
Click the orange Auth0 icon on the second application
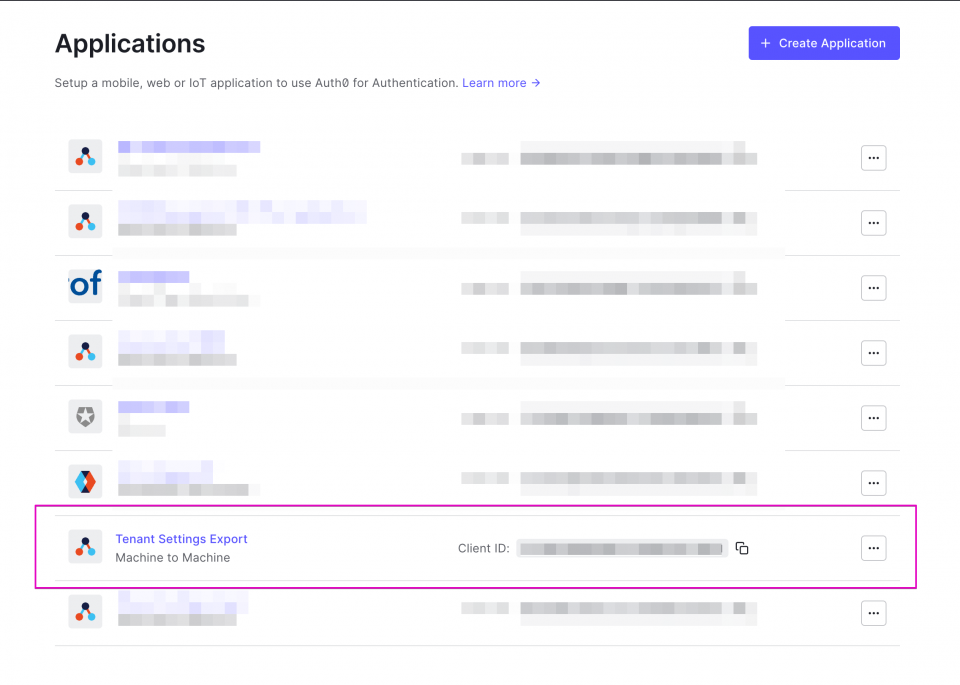click(x=84, y=221)
